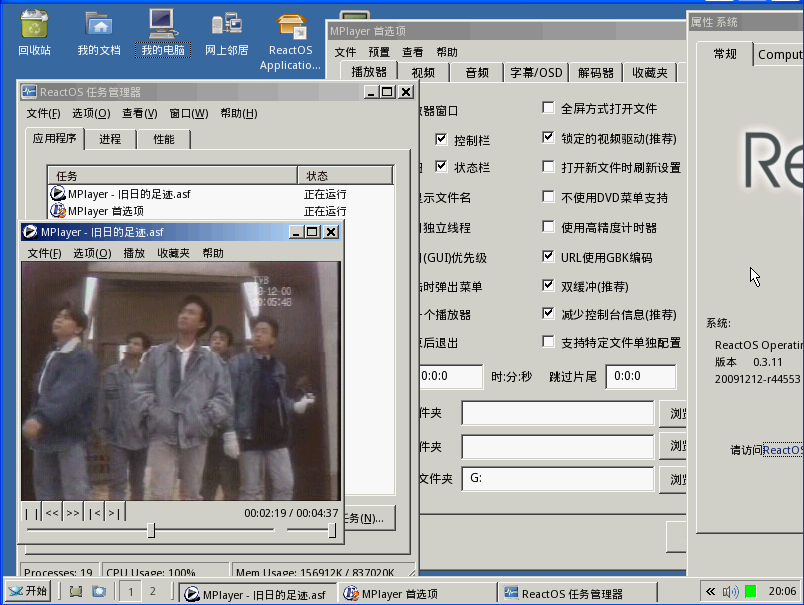The height and width of the screenshot is (605, 804).
Task: Toggle the 不使用DVD菜单支持 checkbox
Action: coord(548,196)
